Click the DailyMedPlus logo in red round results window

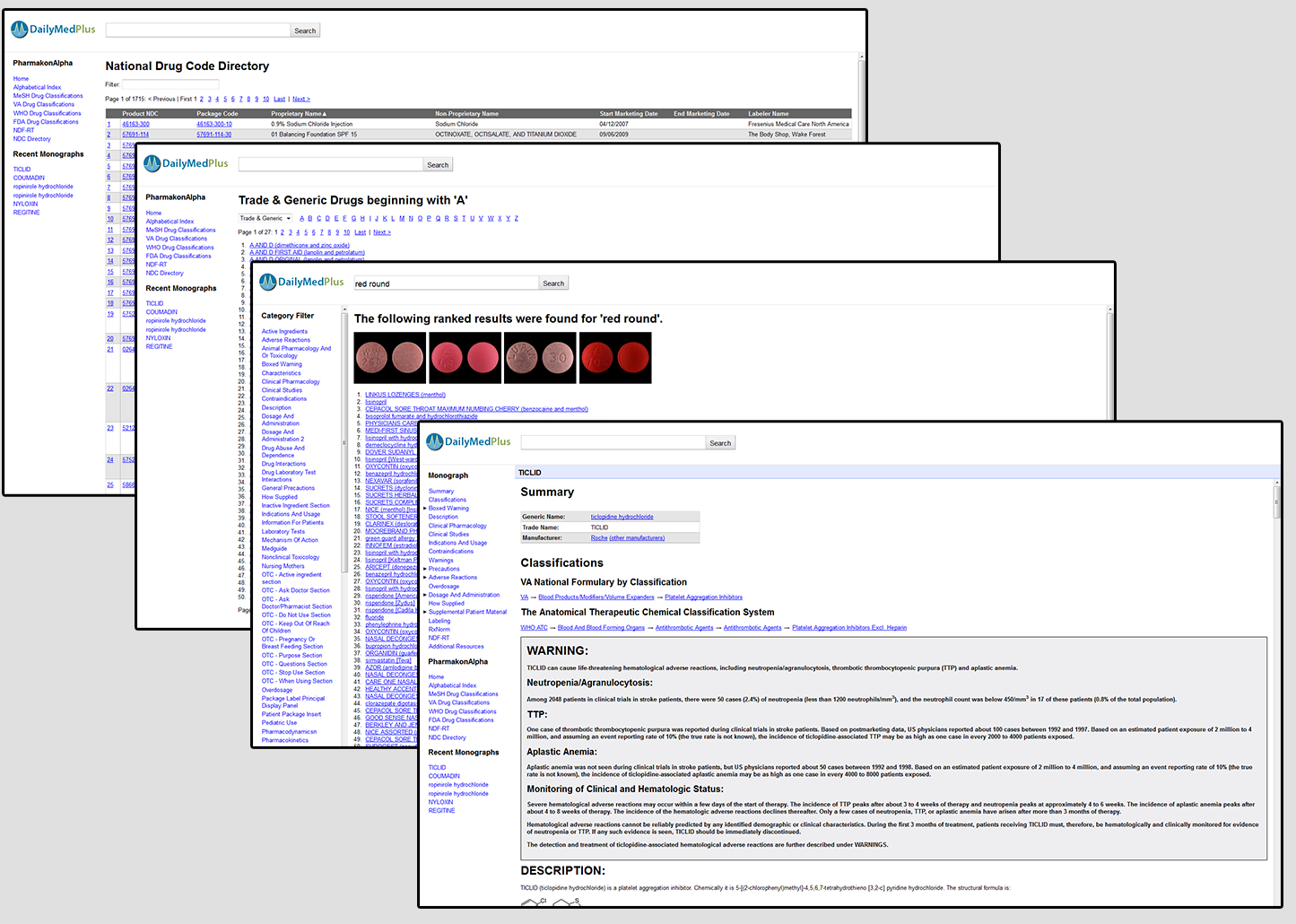(301, 282)
